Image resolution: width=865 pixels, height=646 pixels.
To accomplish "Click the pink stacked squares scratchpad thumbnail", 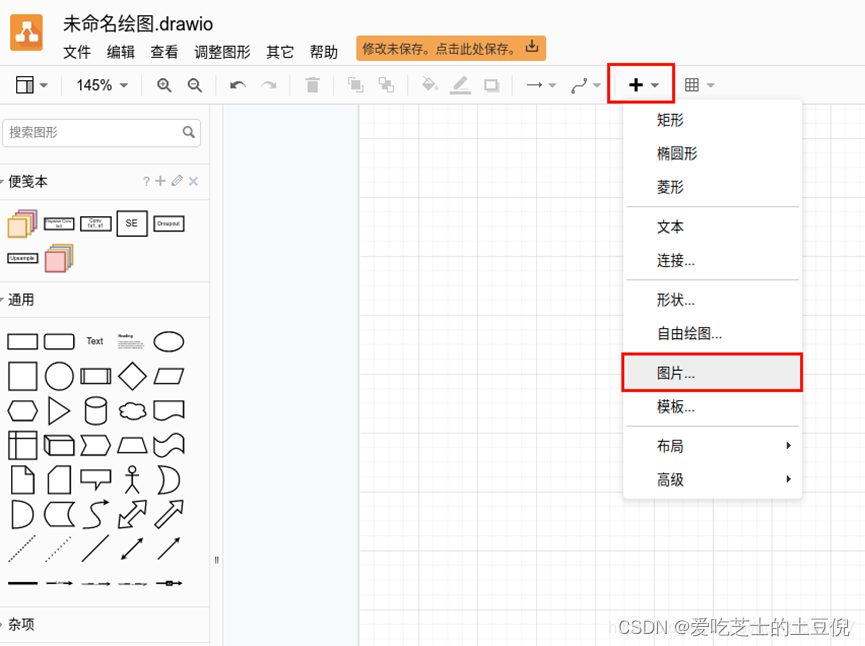I will click(59, 258).
